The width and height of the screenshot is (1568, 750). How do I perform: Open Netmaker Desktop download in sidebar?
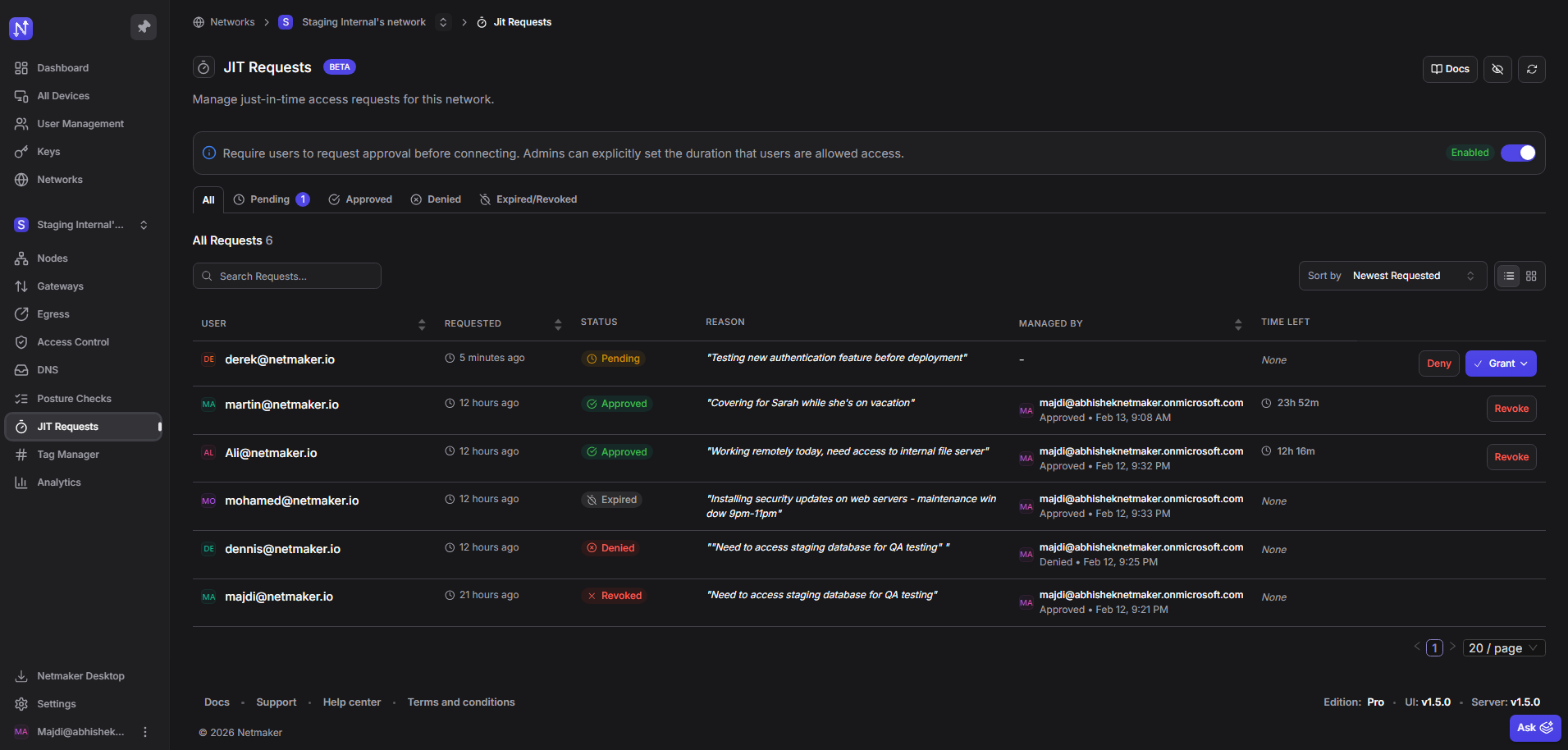click(80, 676)
